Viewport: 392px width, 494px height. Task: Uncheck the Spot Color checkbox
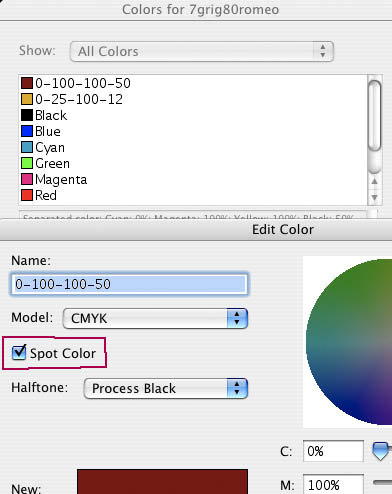click(19, 353)
